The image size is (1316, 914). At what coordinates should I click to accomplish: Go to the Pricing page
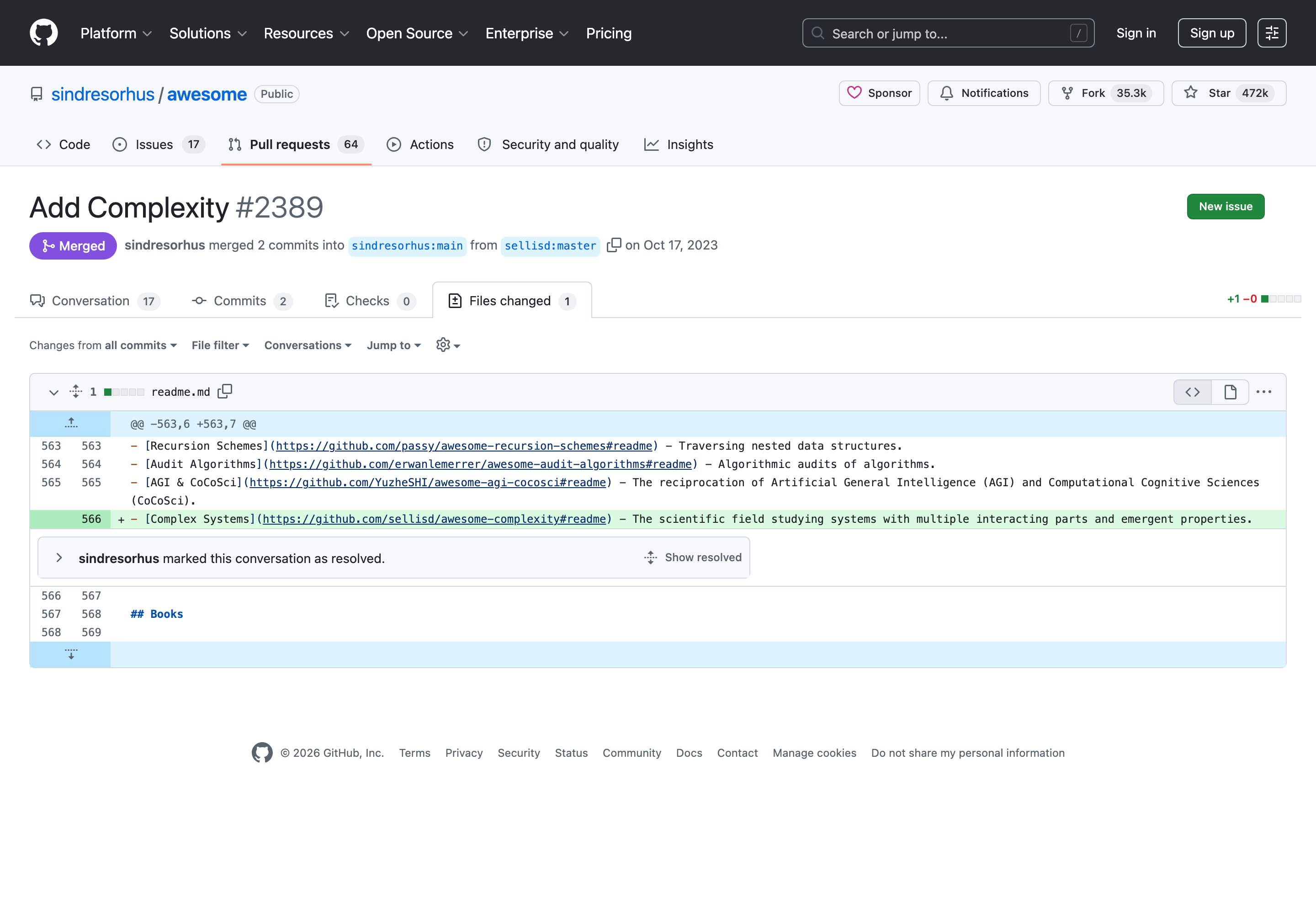(609, 33)
